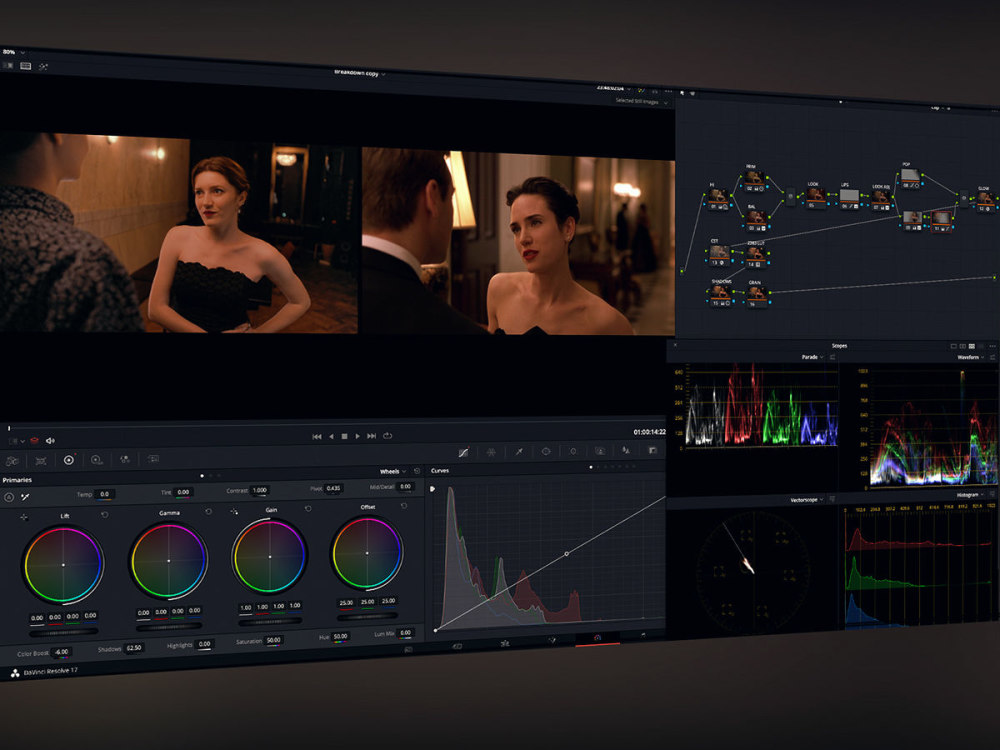Switch to the Fairlight page tab

[x=643, y=635]
